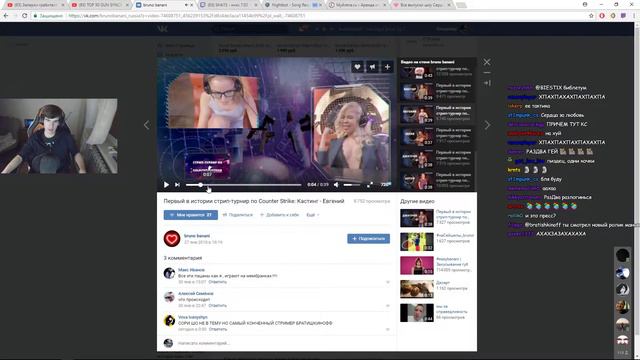Open Алексей Семёнов's profile name
The width and height of the screenshot is (640, 360).
point(196,294)
